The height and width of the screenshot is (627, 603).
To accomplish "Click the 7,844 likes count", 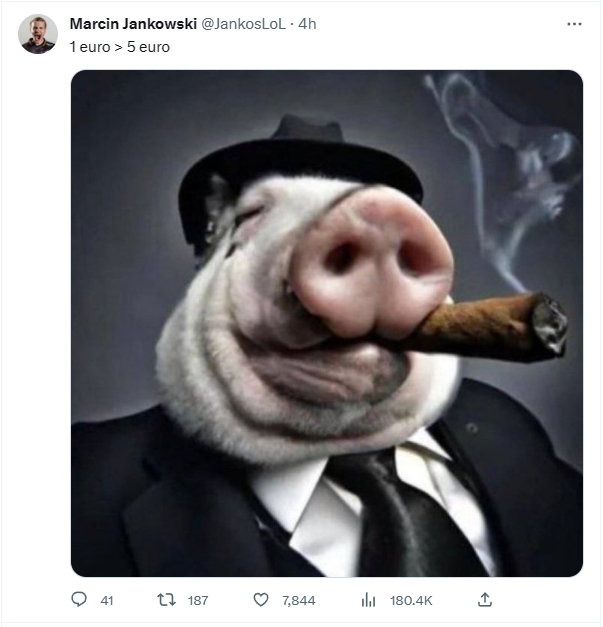I will (299, 600).
